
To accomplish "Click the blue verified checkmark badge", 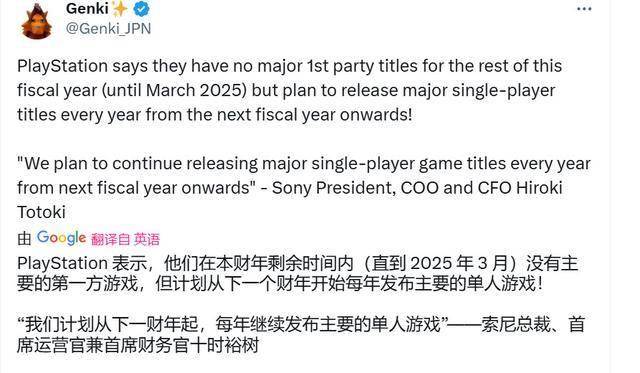I will (142, 9).
